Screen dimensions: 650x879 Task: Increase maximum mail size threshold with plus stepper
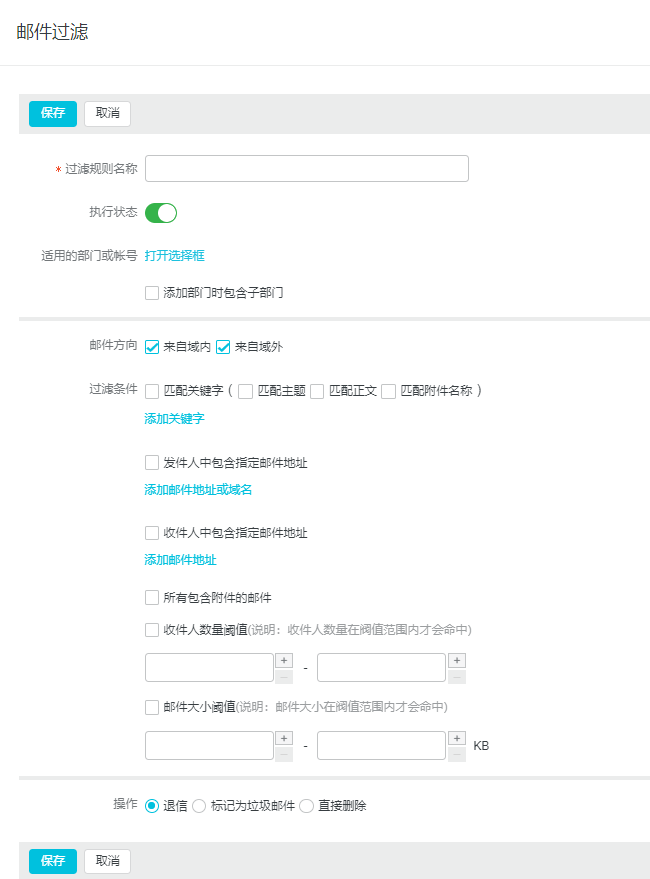457,738
